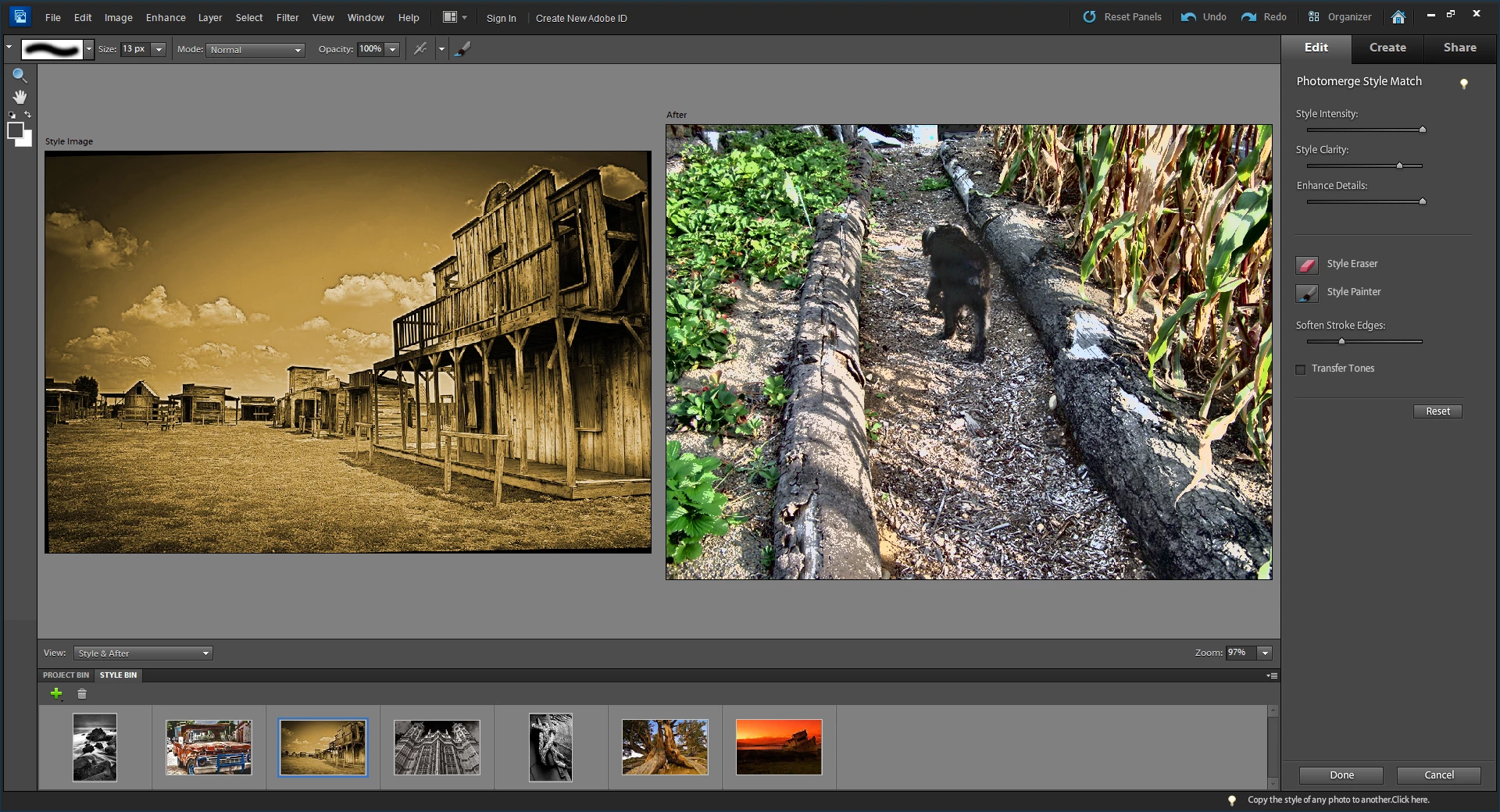Expand the View Style & After dropdown
The height and width of the screenshot is (812, 1500).
coord(143,654)
